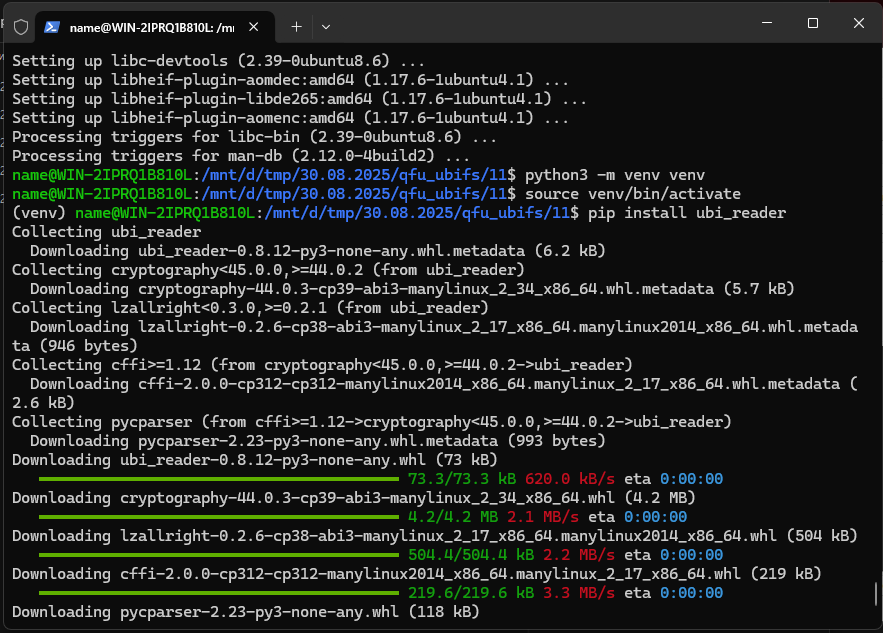Click the shield icon in title bar

(x=21, y=26)
